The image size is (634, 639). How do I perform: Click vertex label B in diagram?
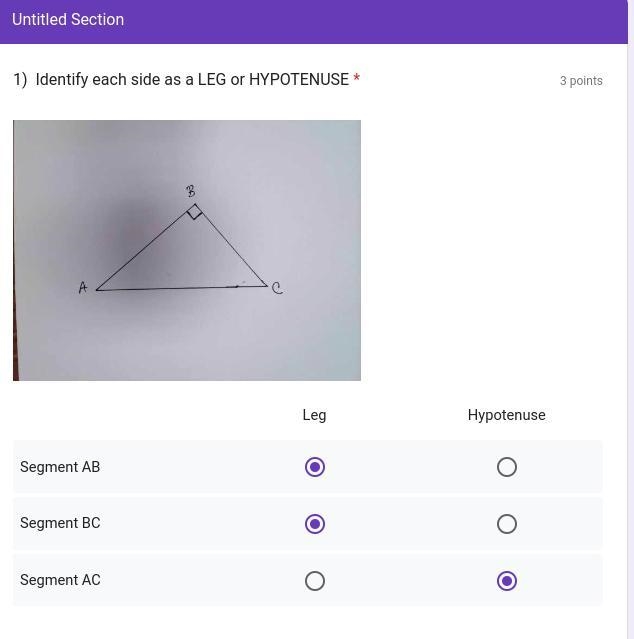(190, 191)
